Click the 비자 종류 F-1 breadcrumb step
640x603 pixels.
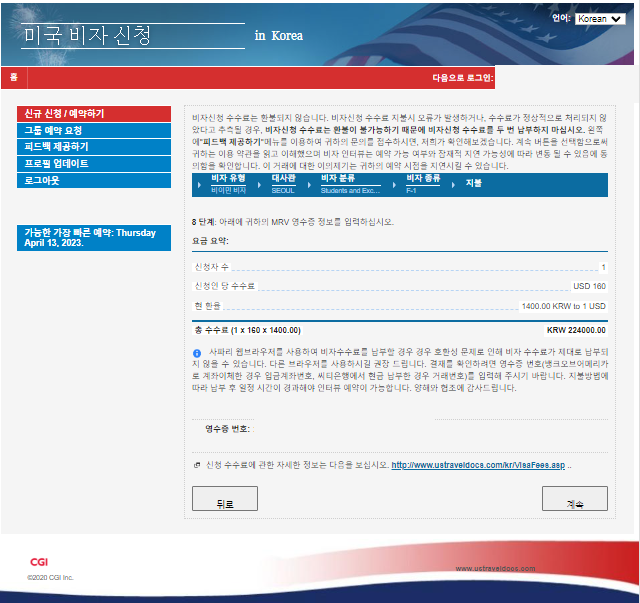click(x=423, y=184)
